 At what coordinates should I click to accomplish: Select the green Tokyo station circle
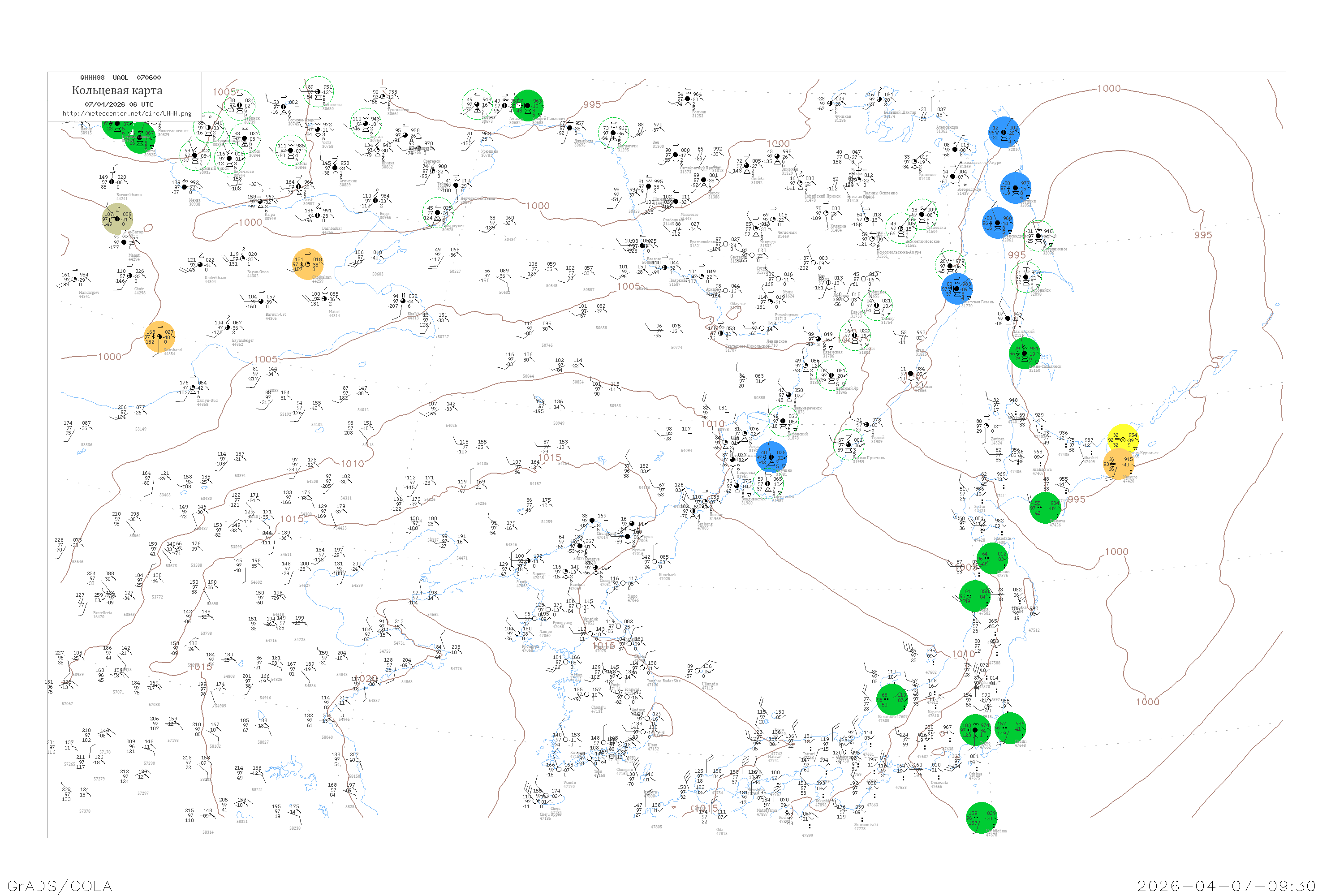point(975,730)
